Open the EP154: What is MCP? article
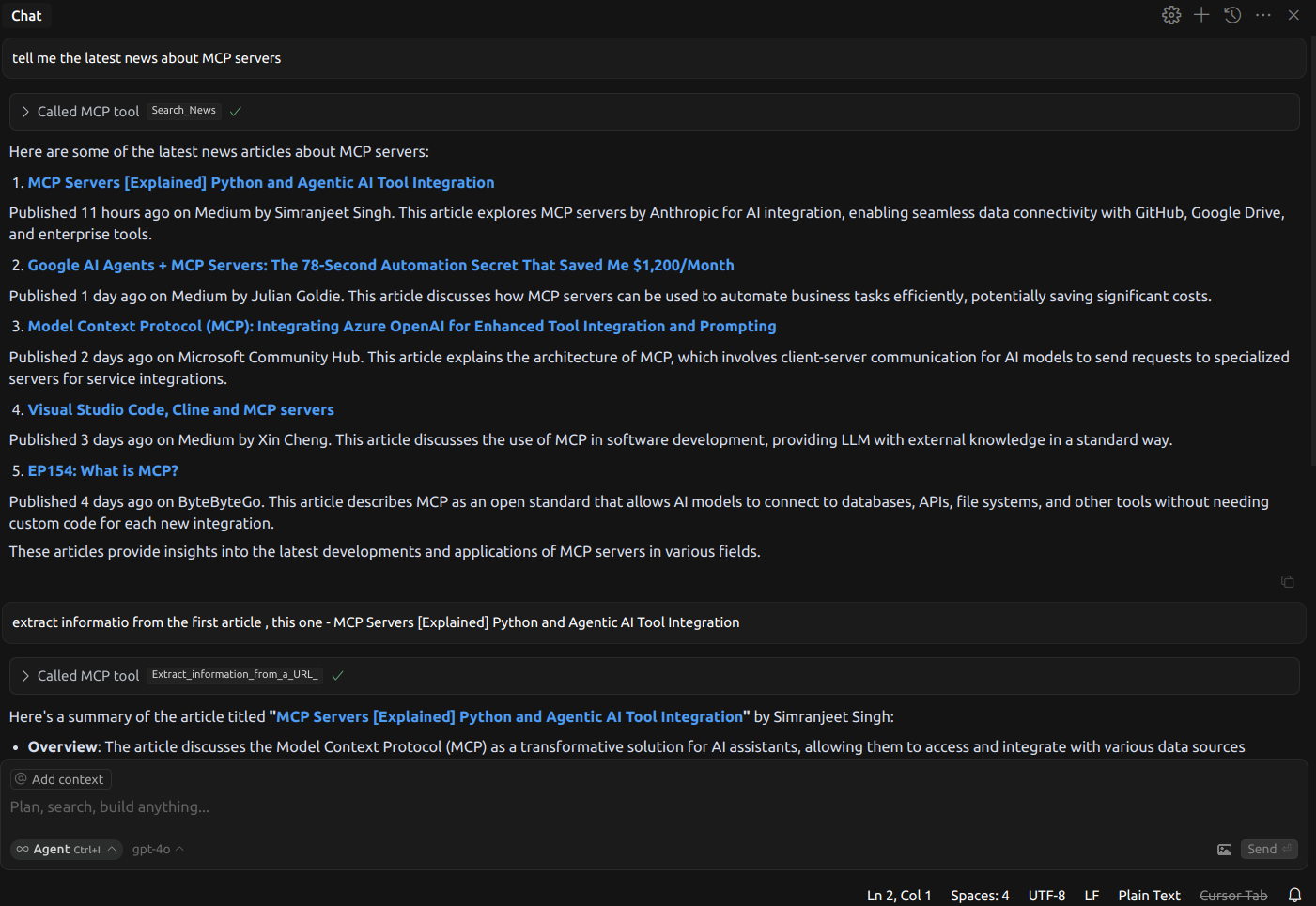This screenshot has height=906, width=1316. [102, 470]
